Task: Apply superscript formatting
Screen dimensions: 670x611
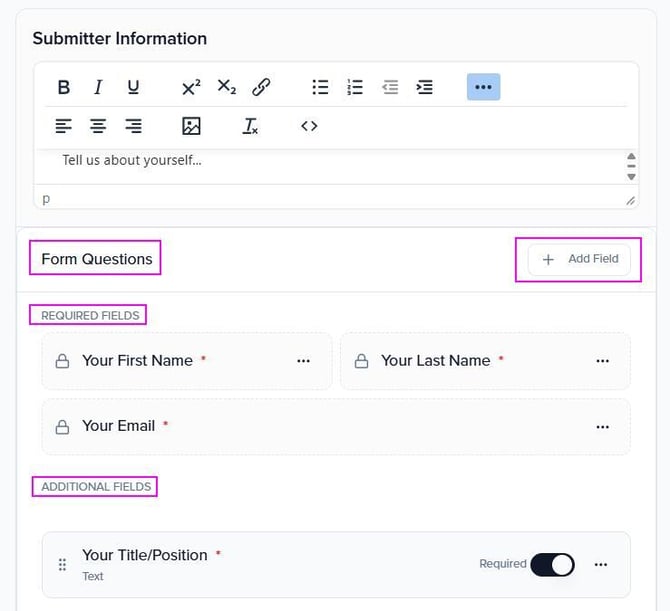Action: [191, 87]
